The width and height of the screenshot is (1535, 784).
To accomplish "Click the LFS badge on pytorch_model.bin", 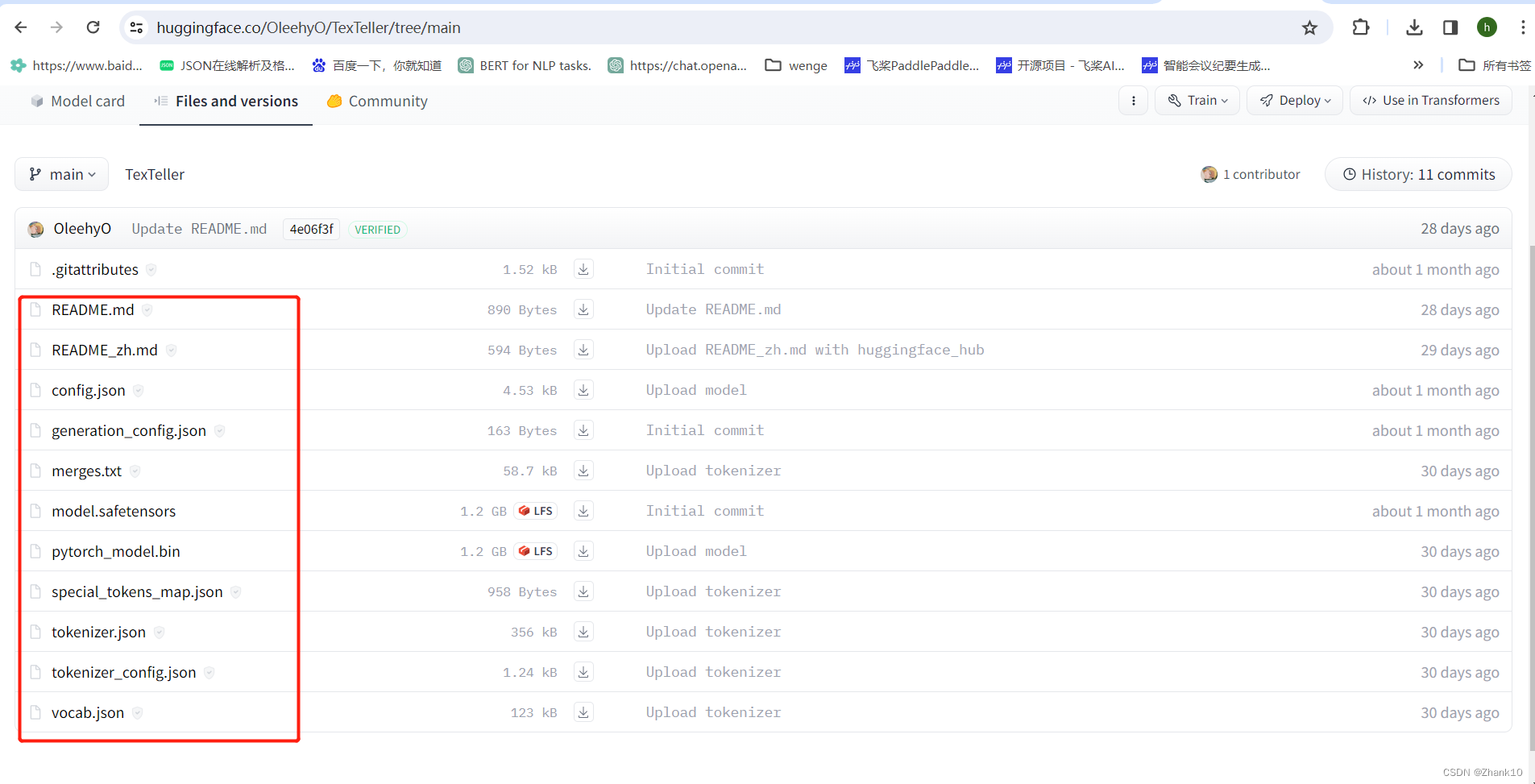I will coord(536,551).
